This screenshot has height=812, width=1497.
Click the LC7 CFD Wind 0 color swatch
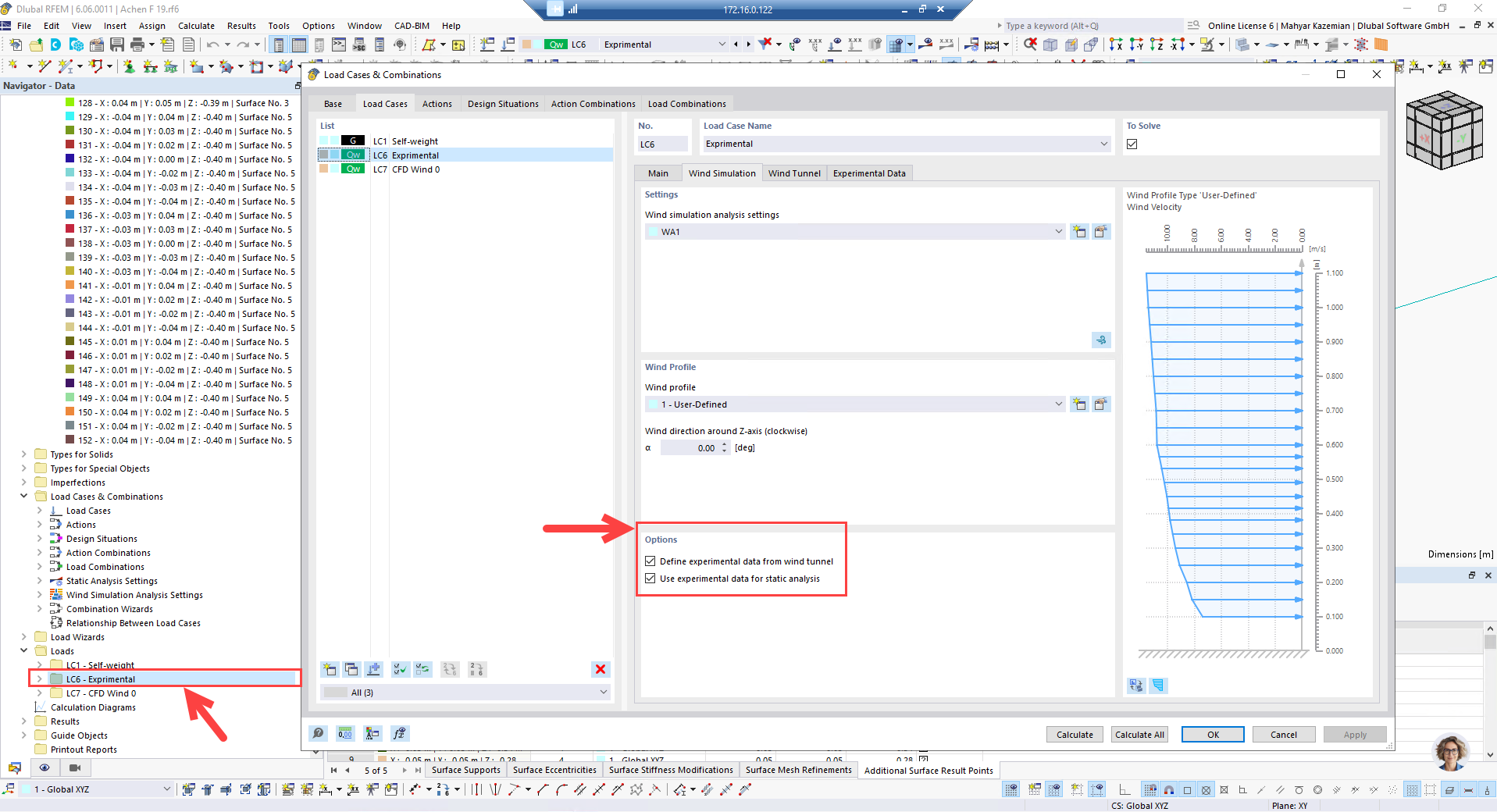click(324, 169)
